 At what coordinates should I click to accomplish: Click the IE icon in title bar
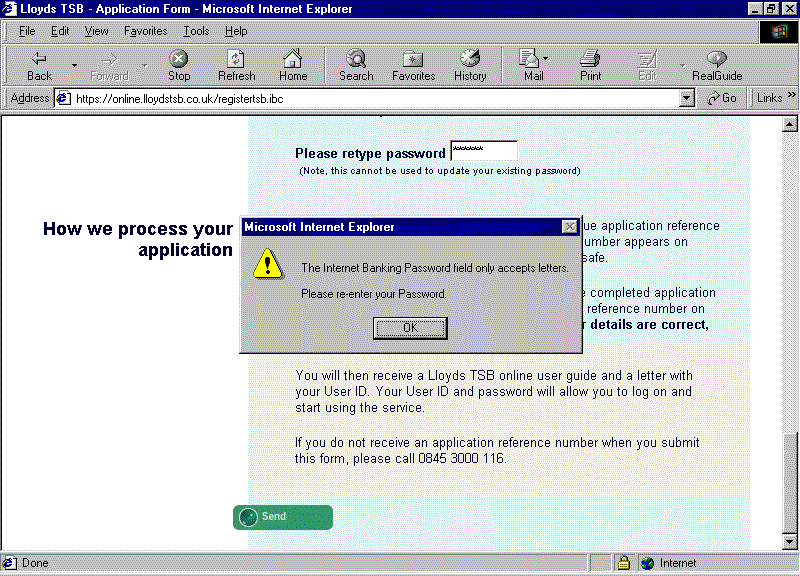pos(9,9)
